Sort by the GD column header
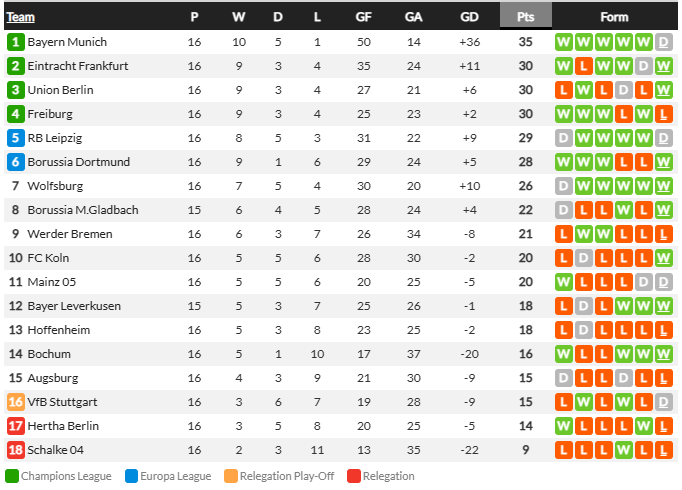 (x=469, y=17)
